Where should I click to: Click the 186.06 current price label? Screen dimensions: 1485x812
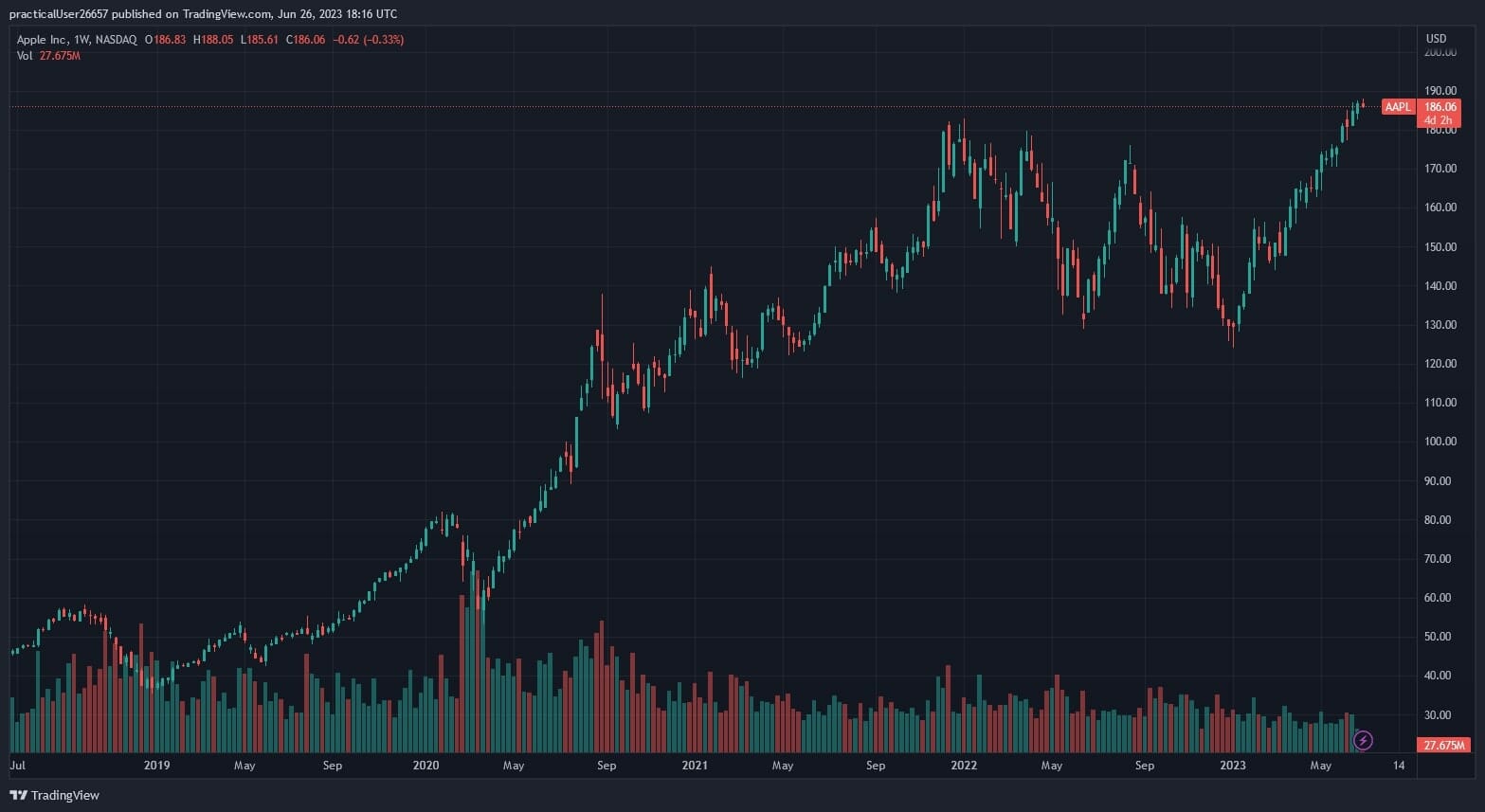[x=1440, y=107]
